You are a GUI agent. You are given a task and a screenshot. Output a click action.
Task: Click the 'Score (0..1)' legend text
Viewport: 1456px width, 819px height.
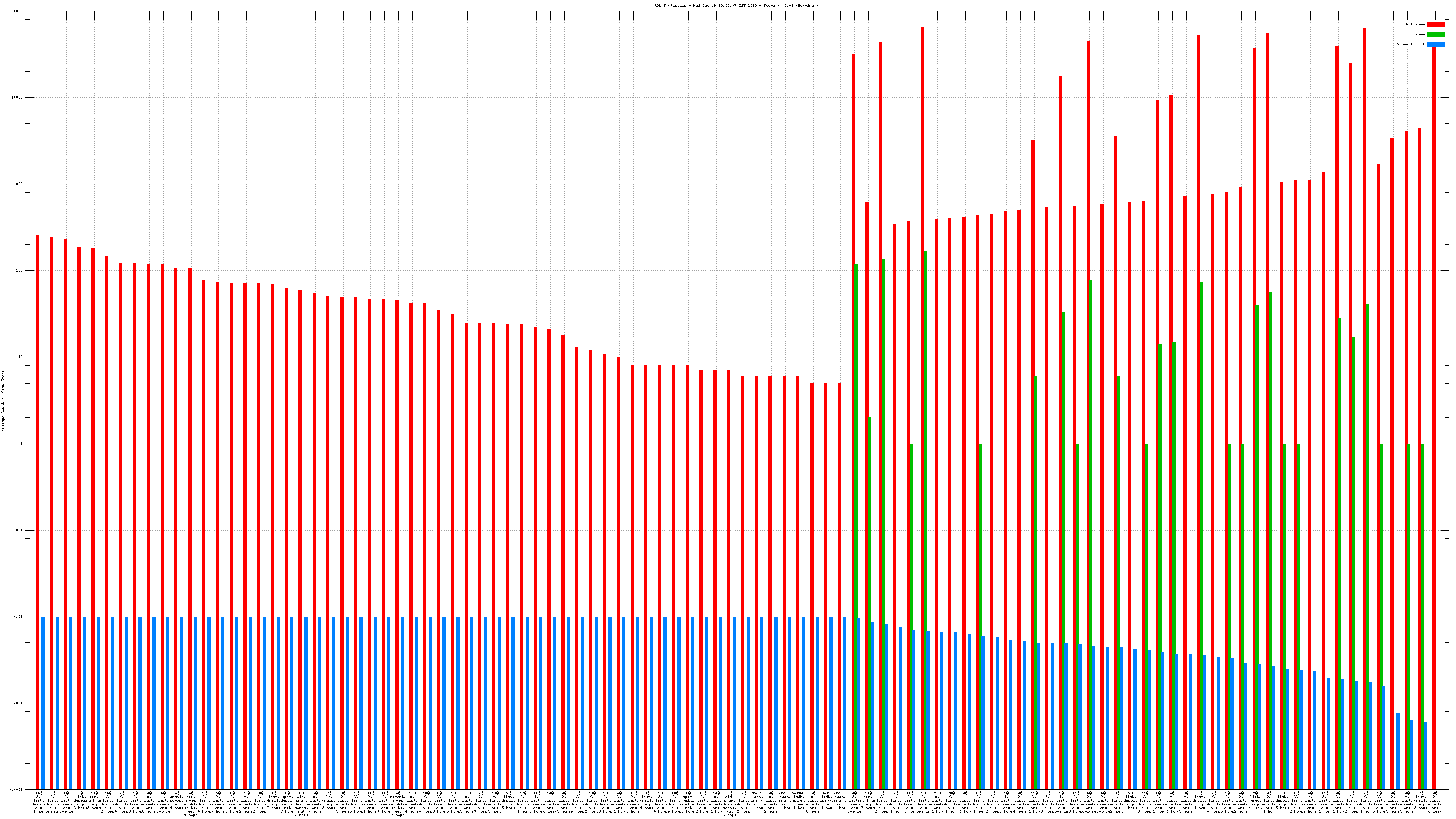click(x=1410, y=44)
